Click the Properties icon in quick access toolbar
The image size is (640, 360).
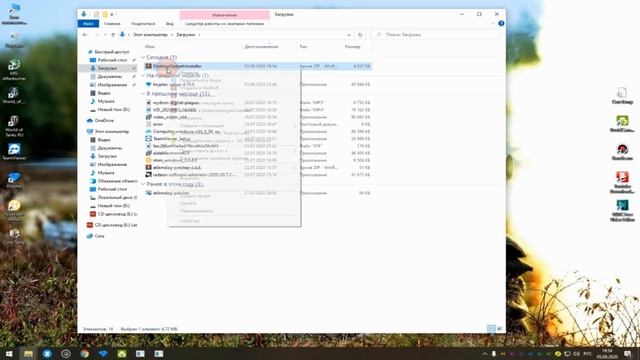coord(96,14)
